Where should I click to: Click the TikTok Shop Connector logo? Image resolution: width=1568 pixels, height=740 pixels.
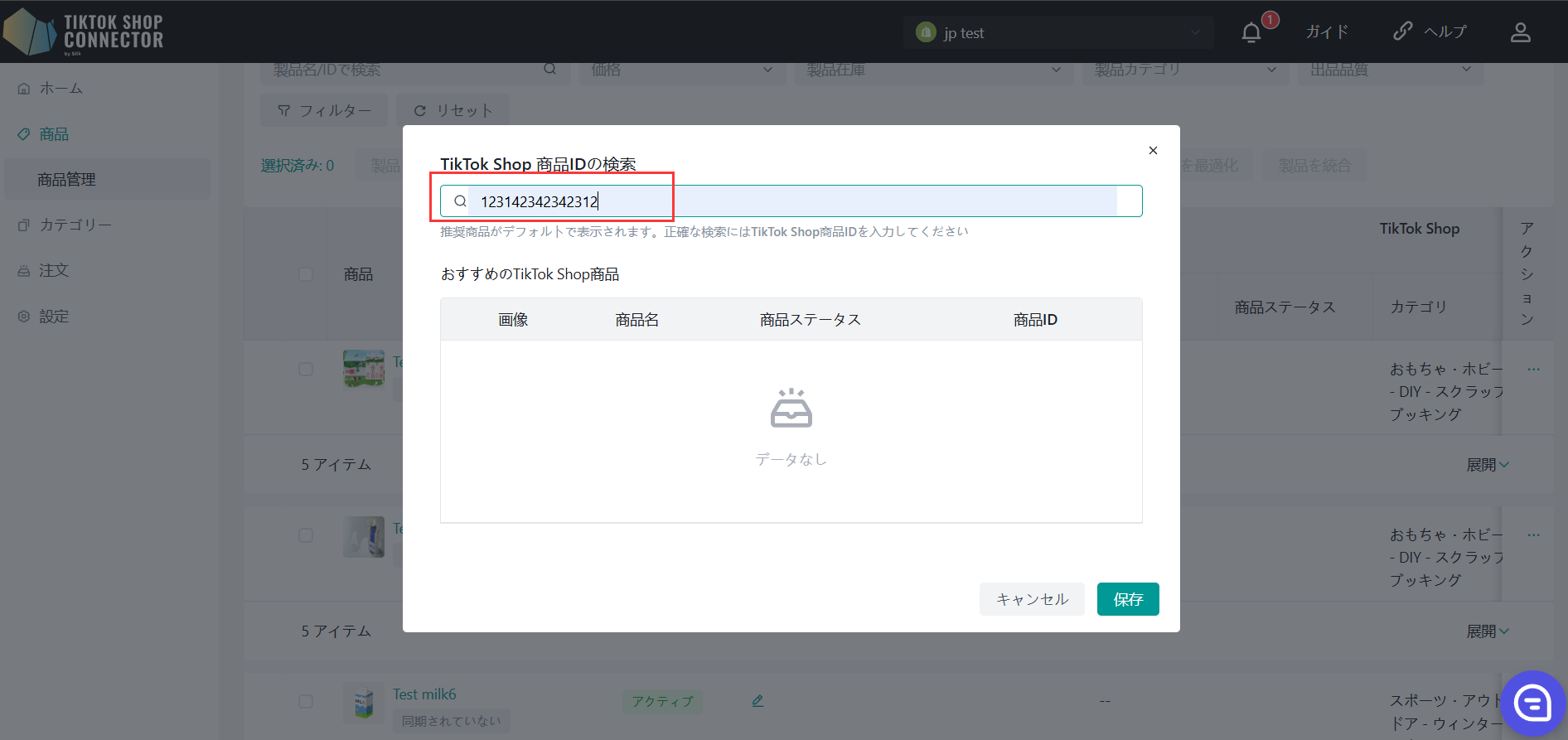point(84,32)
